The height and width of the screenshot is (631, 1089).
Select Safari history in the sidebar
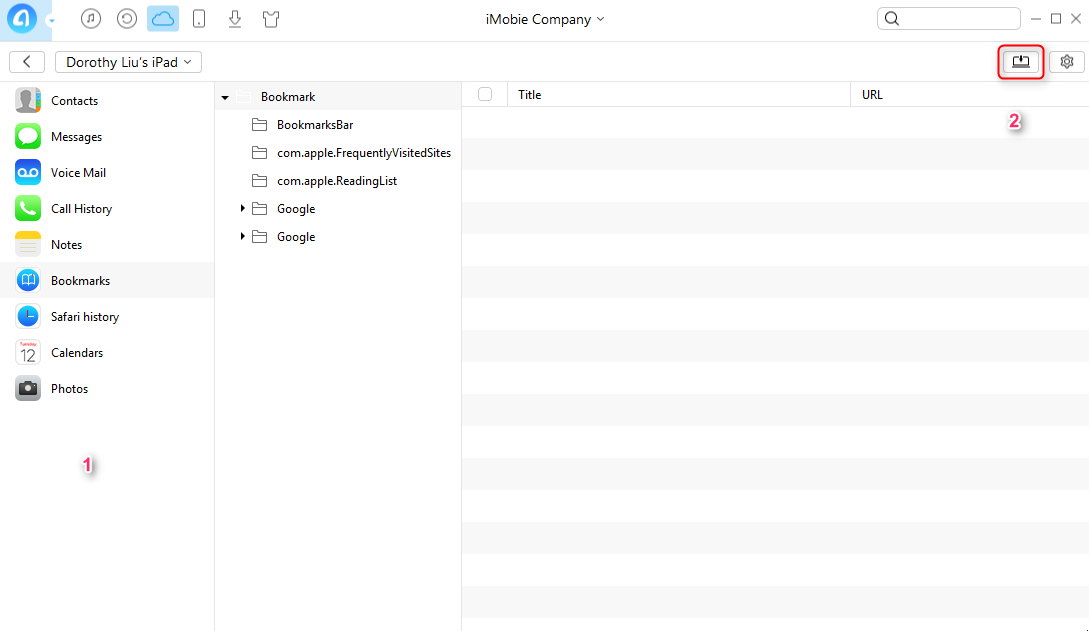click(x=107, y=317)
